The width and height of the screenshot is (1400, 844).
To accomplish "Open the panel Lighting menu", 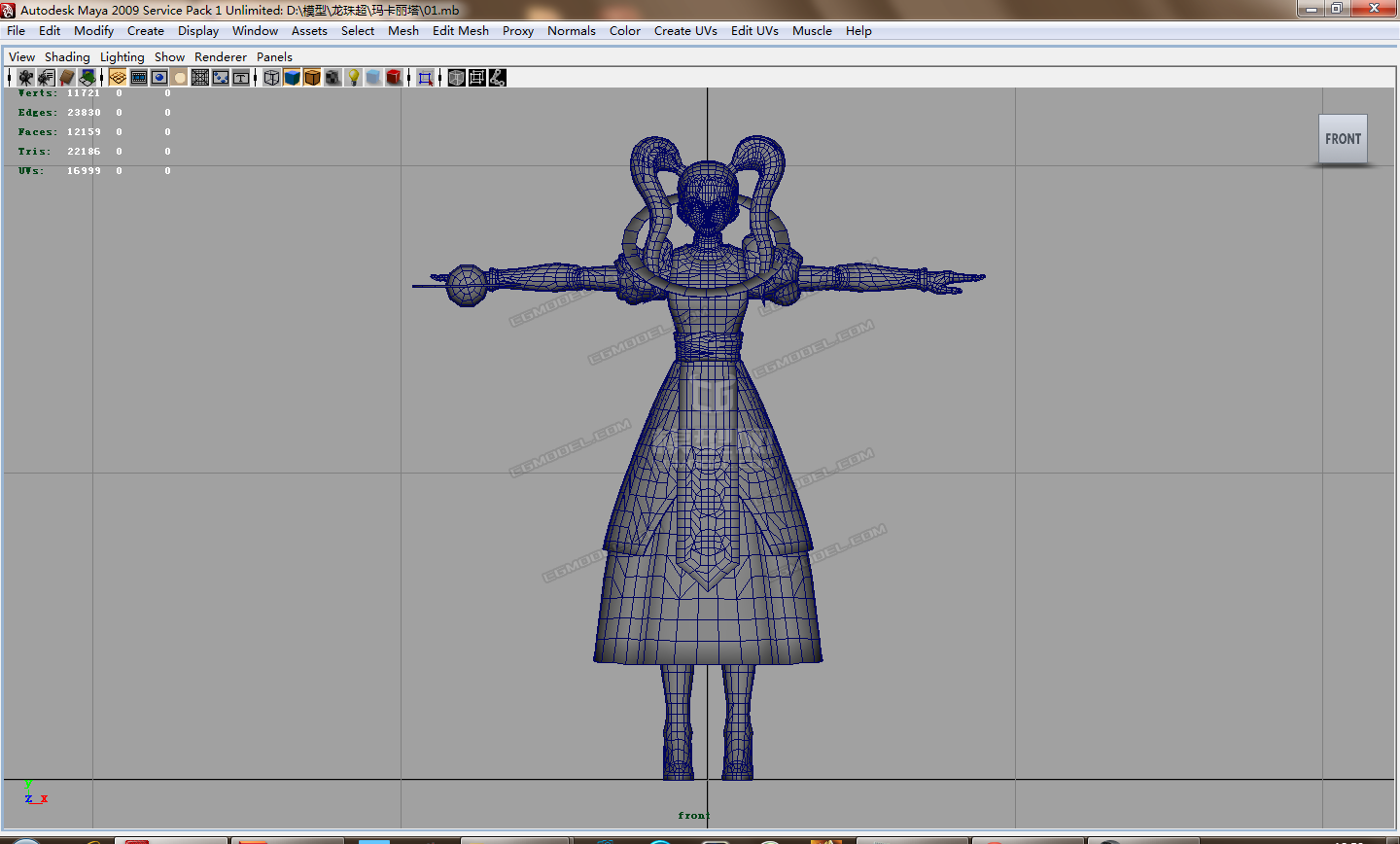I will (x=122, y=57).
